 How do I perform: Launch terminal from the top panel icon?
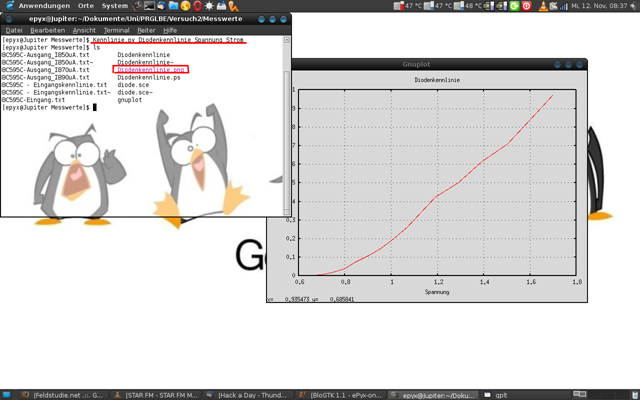click(146, 6)
